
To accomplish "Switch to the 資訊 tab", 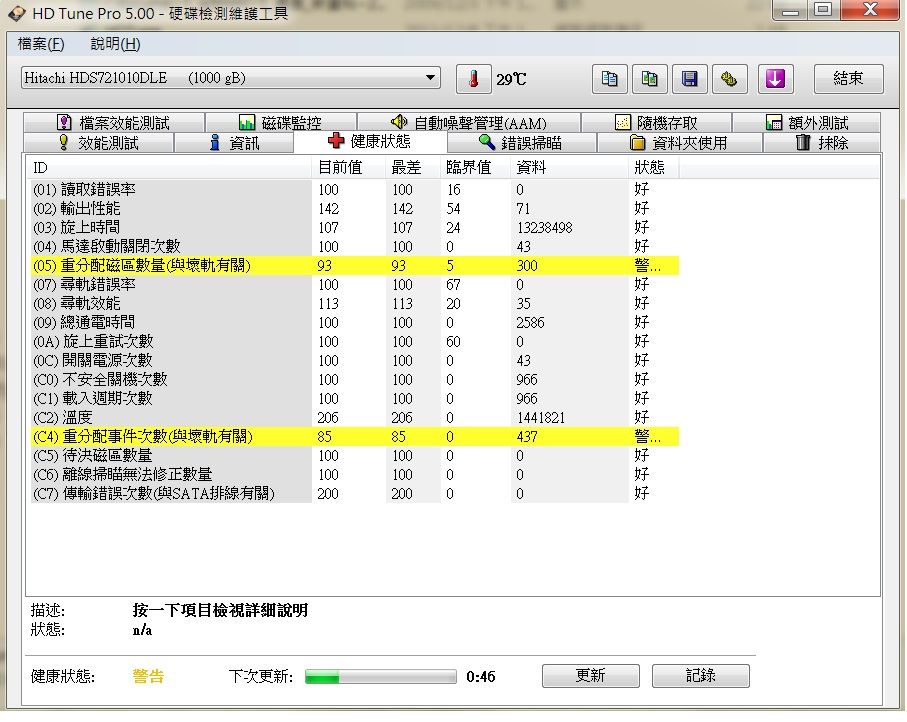I will click(x=234, y=143).
